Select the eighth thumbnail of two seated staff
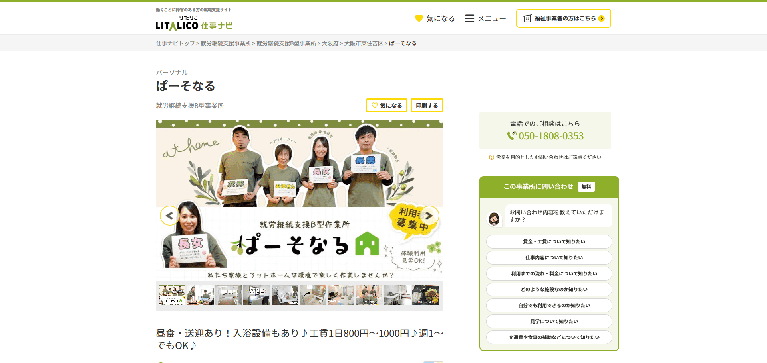Screen dimensions: 767x363 (369, 295)
